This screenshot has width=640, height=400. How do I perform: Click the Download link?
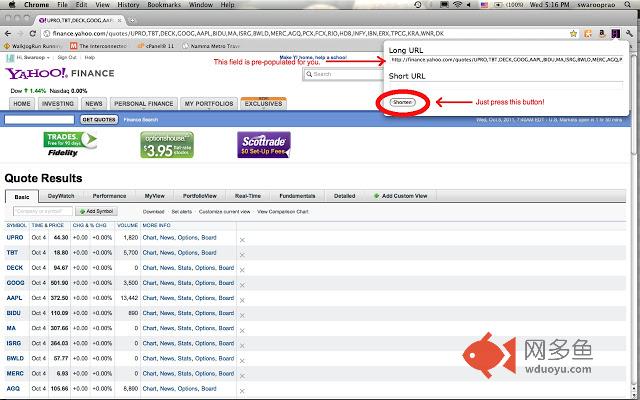point(153,212)
